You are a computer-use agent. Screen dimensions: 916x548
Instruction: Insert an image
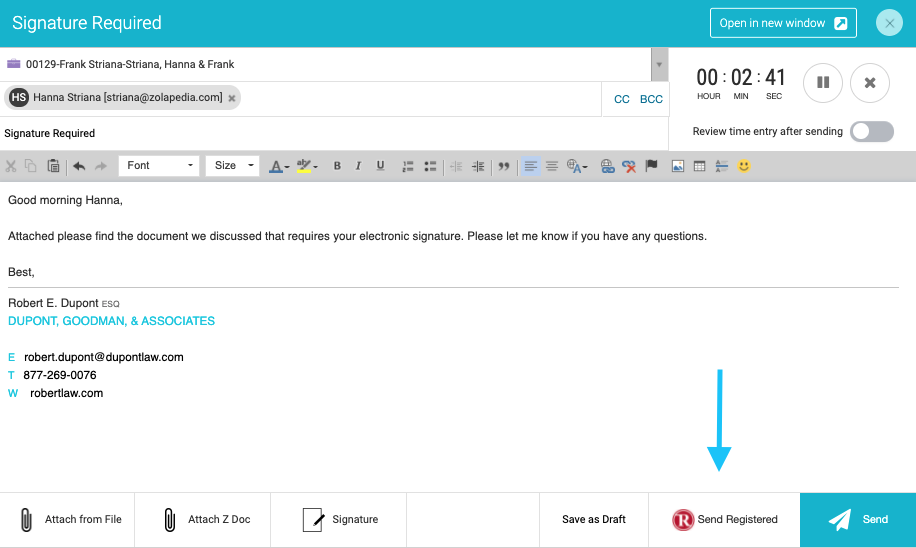click(x=678, y=167)
